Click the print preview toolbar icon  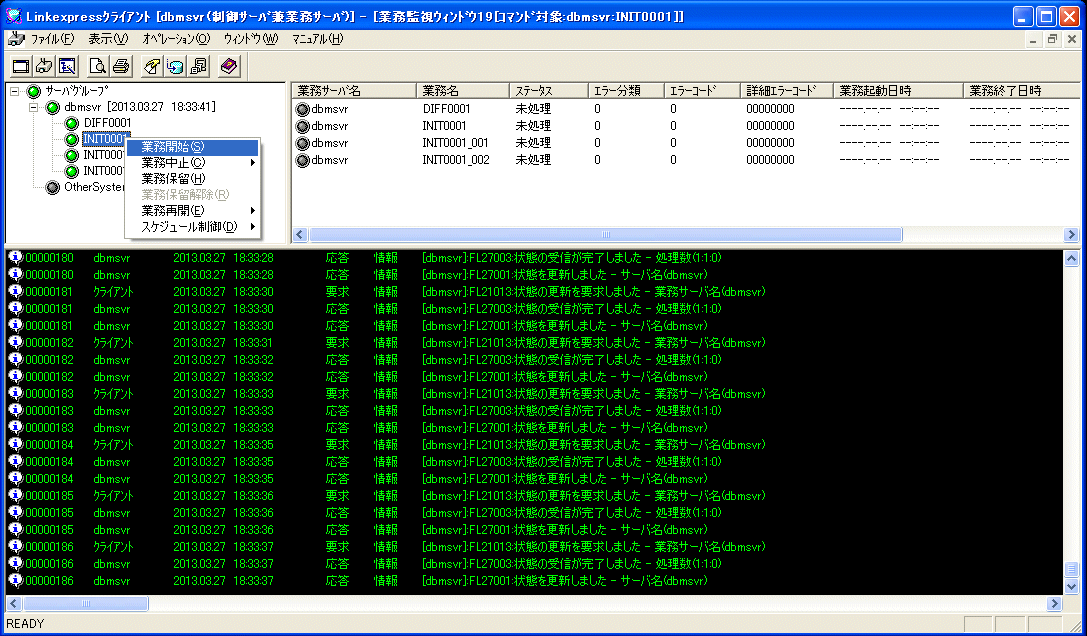tap(98, 67)
